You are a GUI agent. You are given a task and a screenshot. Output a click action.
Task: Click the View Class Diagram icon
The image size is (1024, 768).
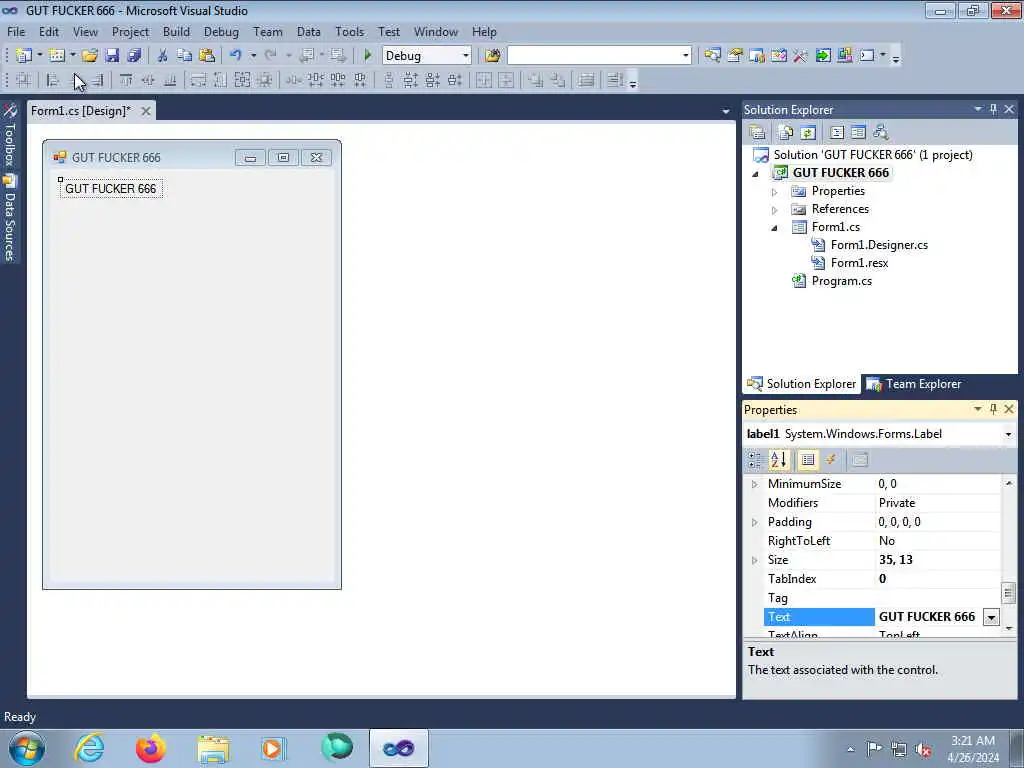click(x=881, y=133)
